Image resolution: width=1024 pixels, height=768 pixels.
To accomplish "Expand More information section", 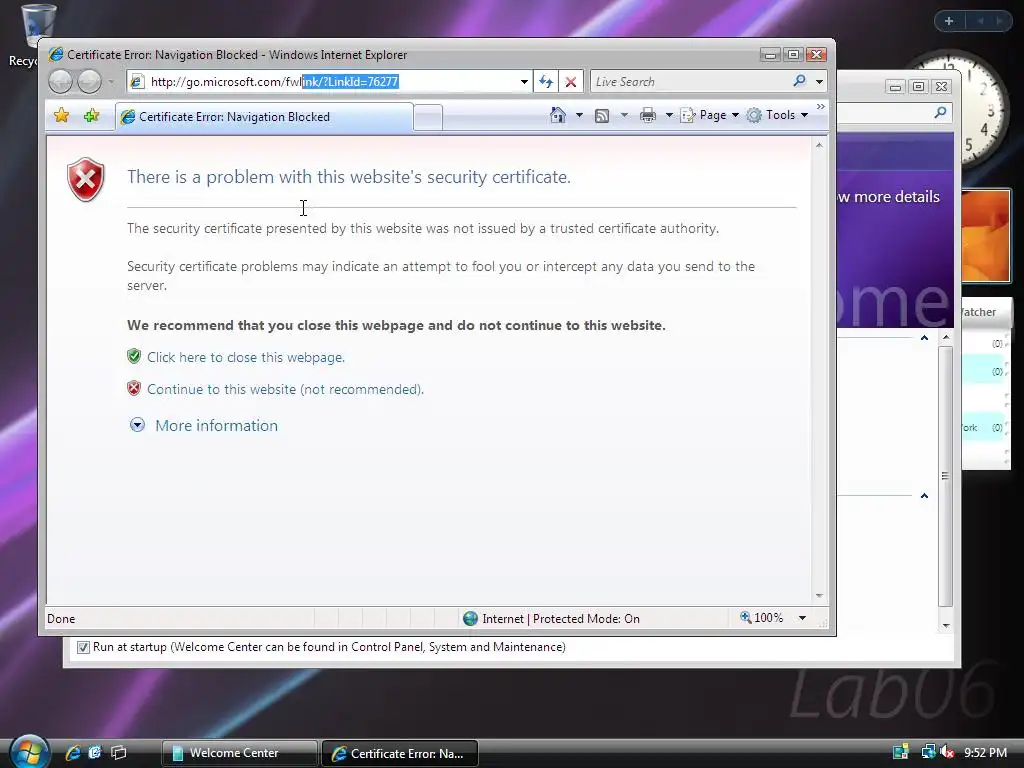I will pos(137,425).
